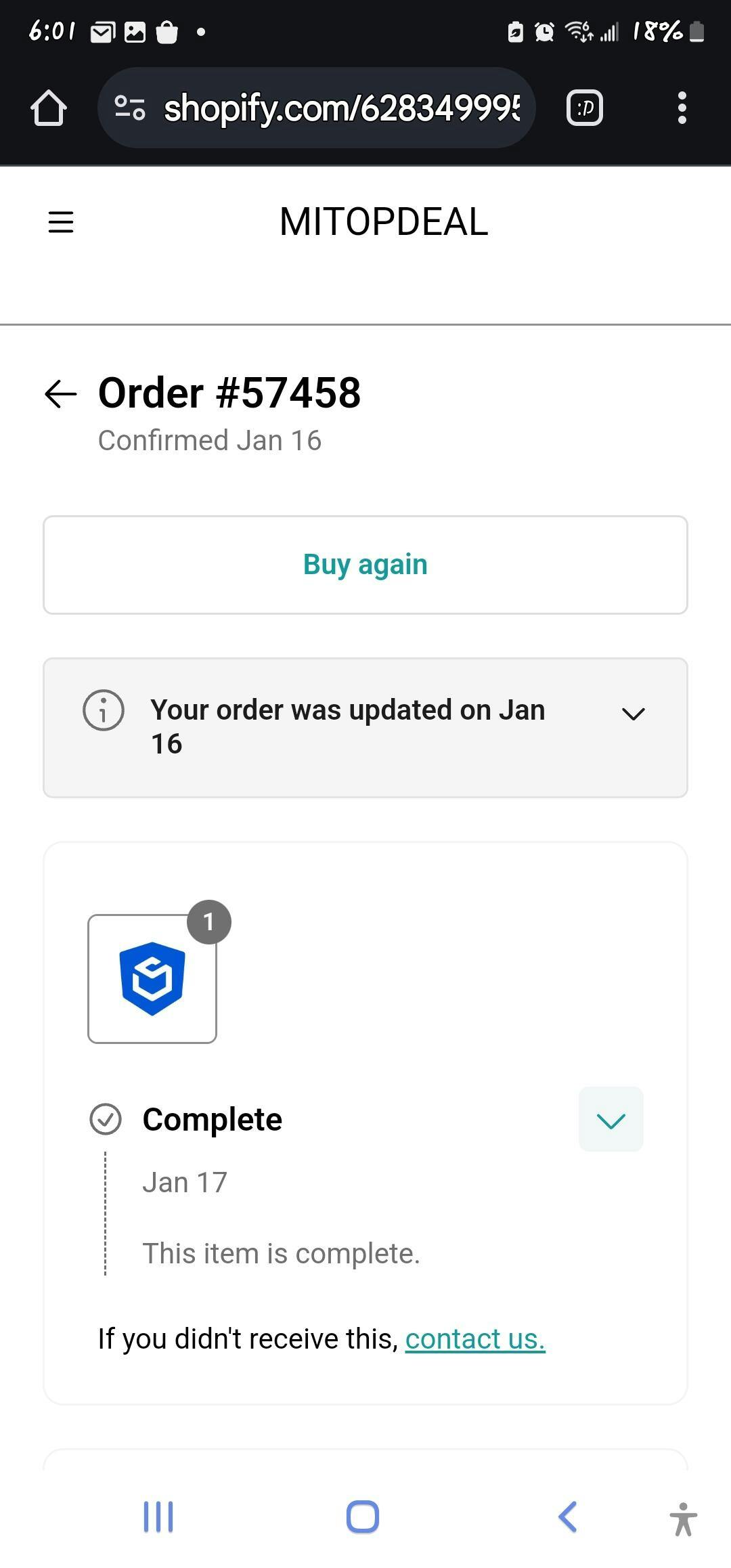The image size is (731, 1568).
Task: Open Android recent apps button
Action: click(158, 1517)
